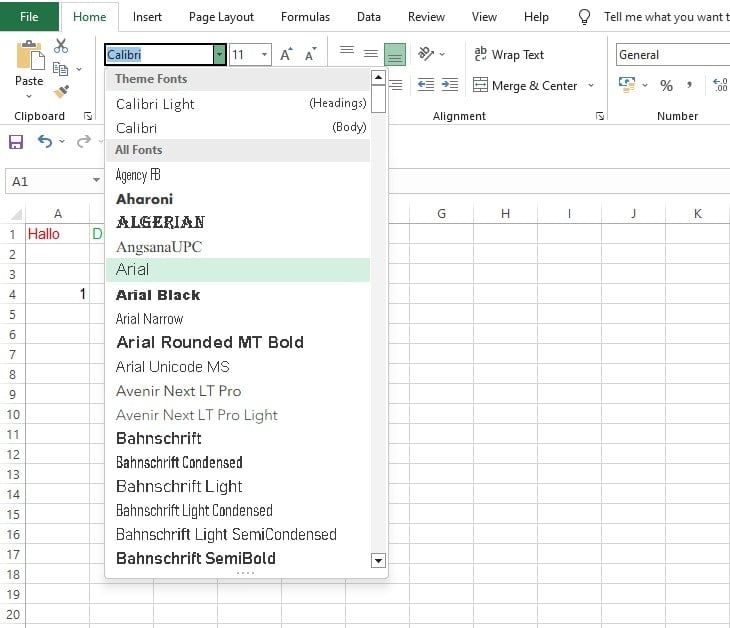Screen dimensions: 730x628
Task: Choose Arial Black font
Action: pyautogui.click(x=238, y=295)
